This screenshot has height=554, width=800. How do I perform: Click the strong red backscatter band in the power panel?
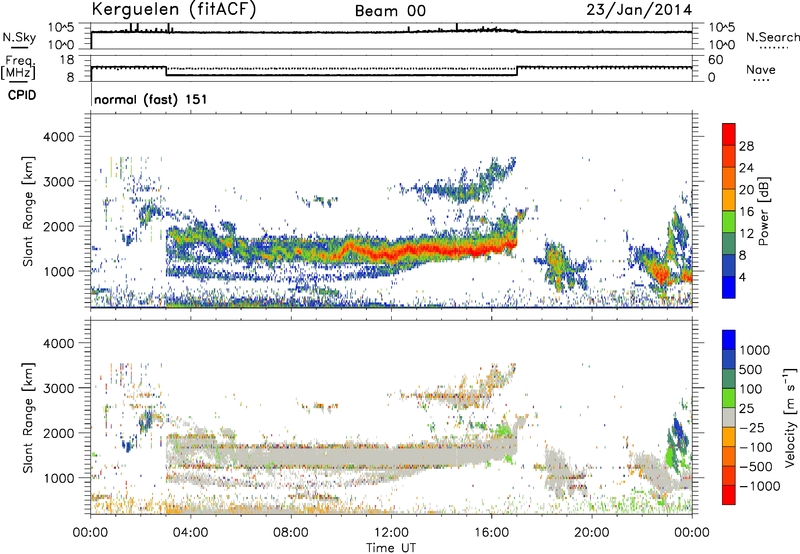429,249
